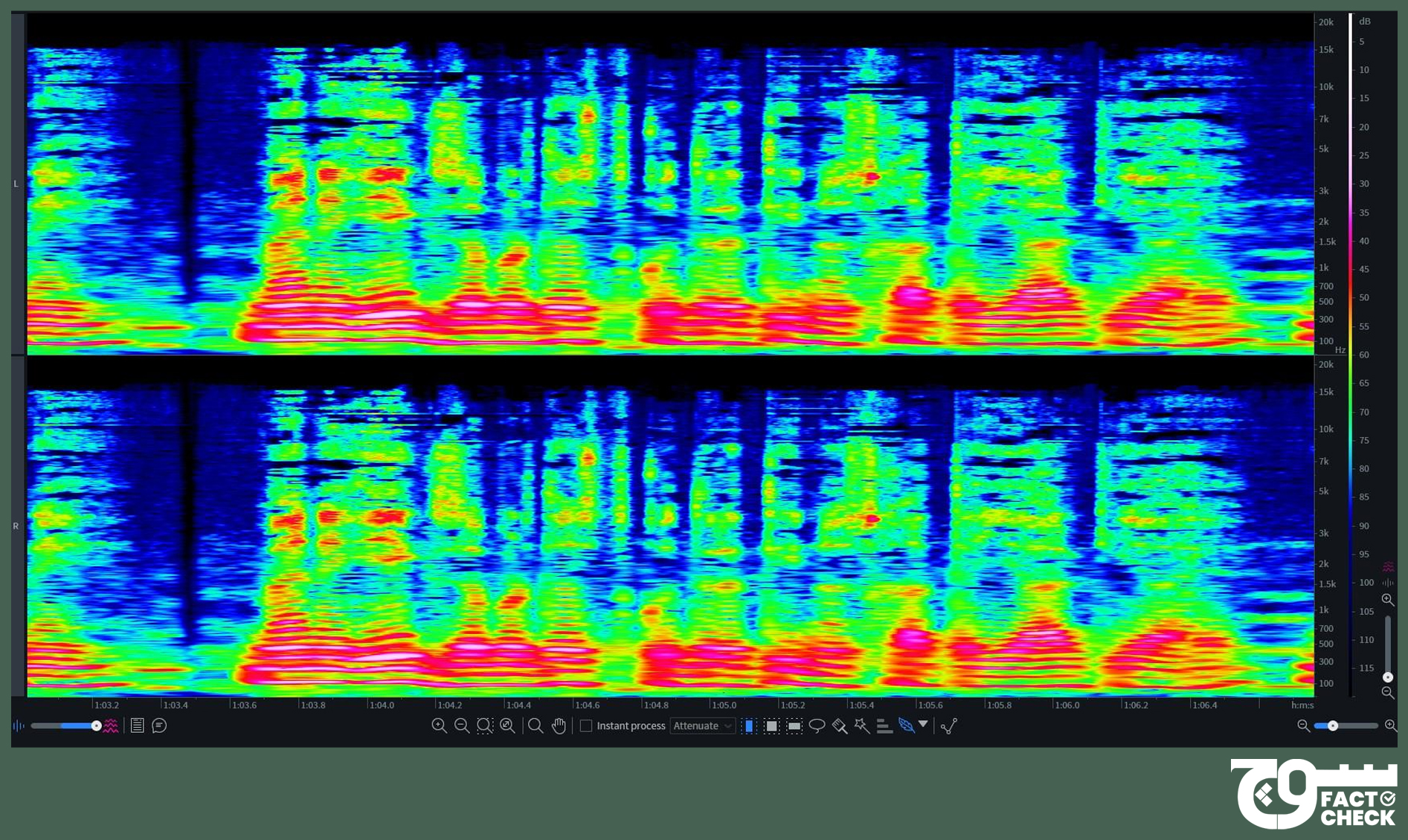The width and height of the screenshot is (1408, 840).
Task: Open the Attenuate mode dropdown
Action: tap(702, 726)
